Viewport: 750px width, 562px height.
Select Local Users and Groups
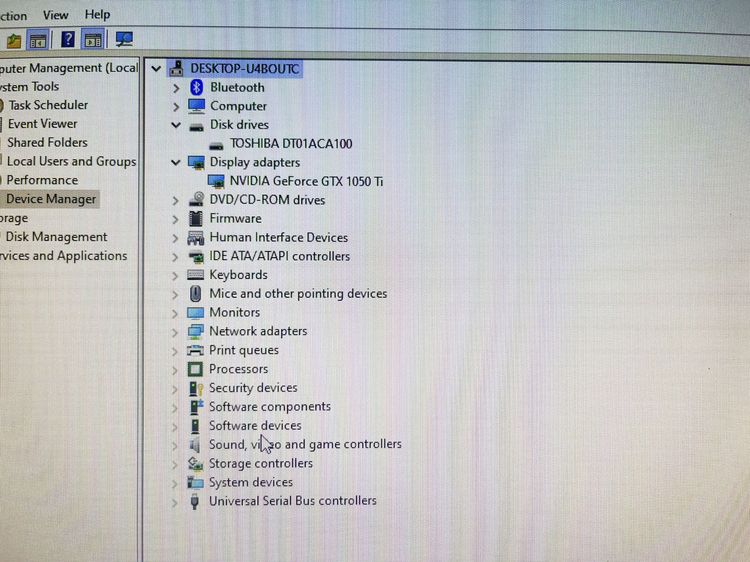pos(71,161)
